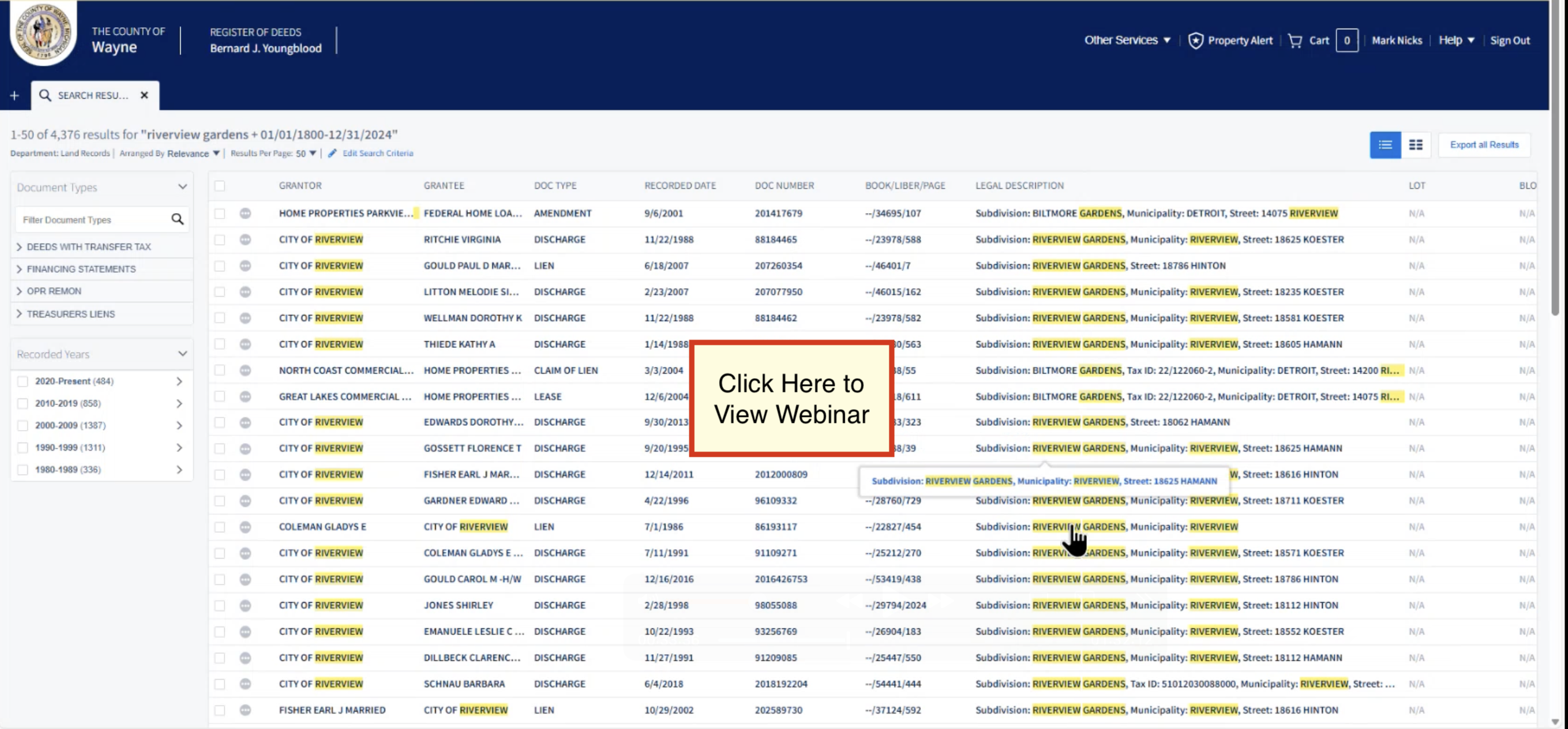Click the list view icon button
Image resolution: width=1568 pixels, height=729 pixels.
tap(1385, 145)
